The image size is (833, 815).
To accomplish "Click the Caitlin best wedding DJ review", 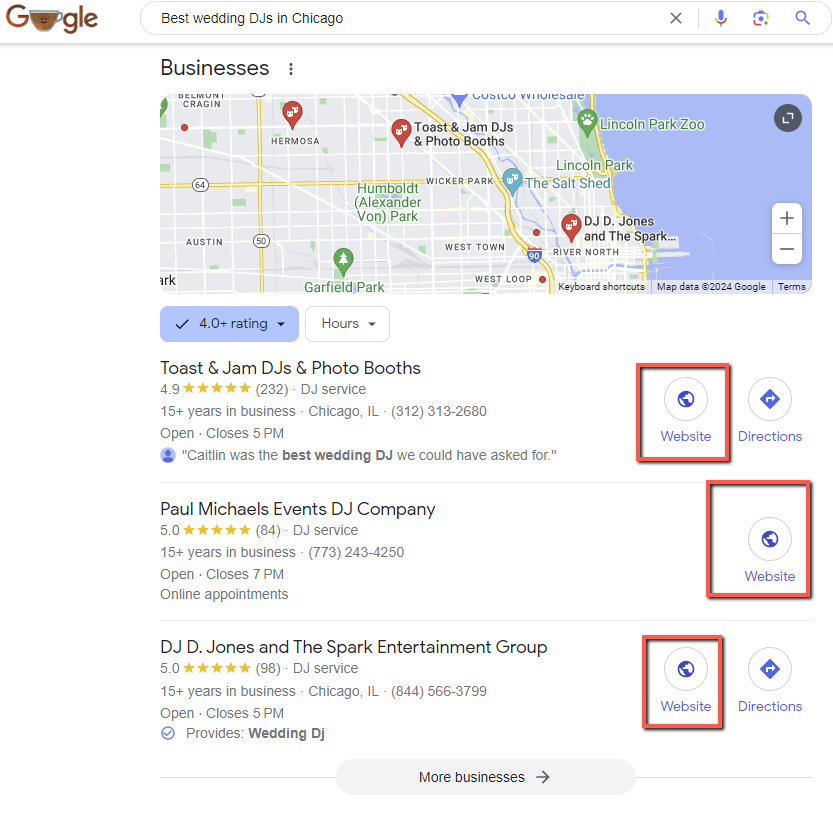I will 369,455.
